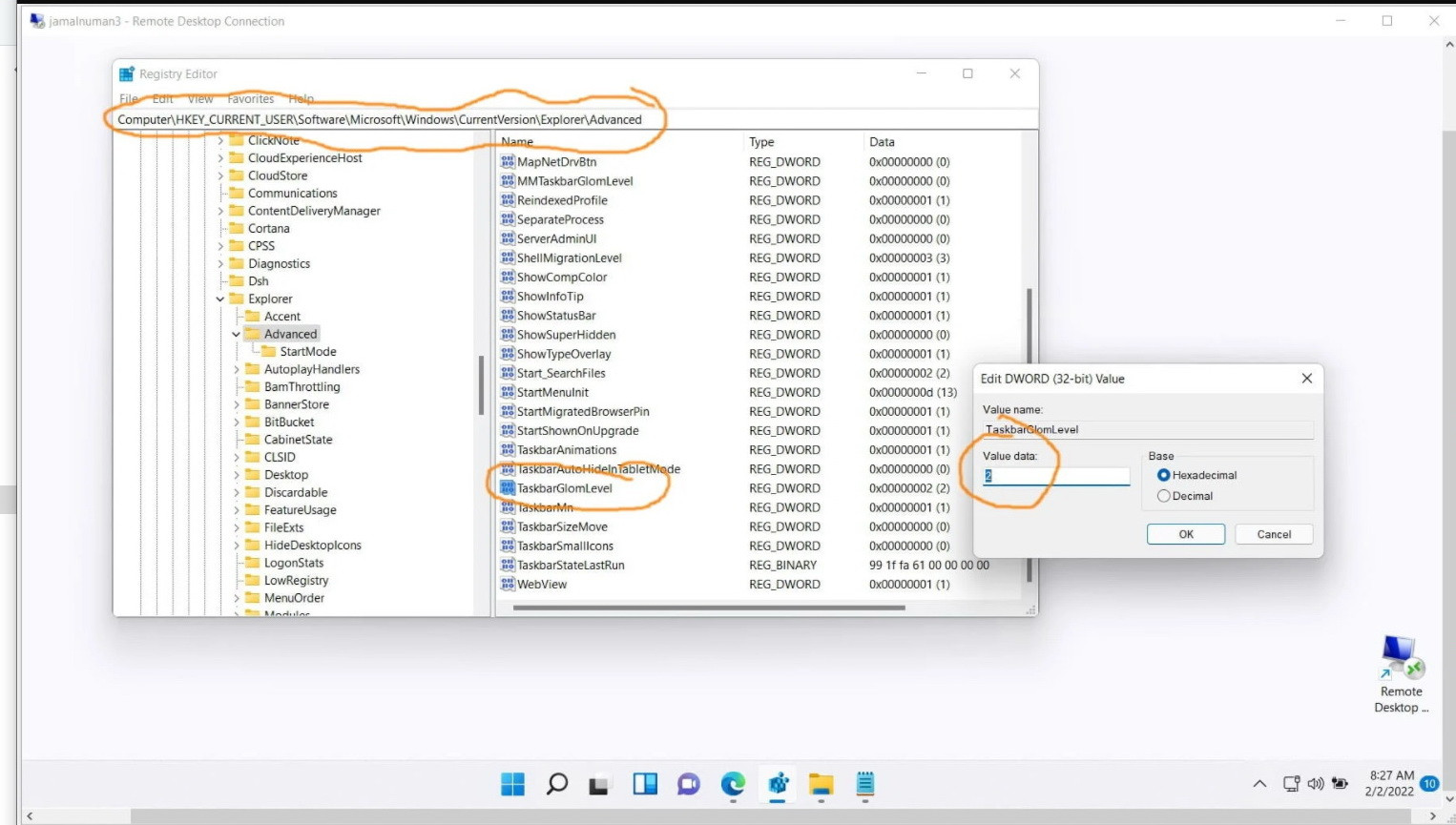Open the volume speaker tray icon
This screenshot has height=825, width=1456.
tap(1316, 784)
